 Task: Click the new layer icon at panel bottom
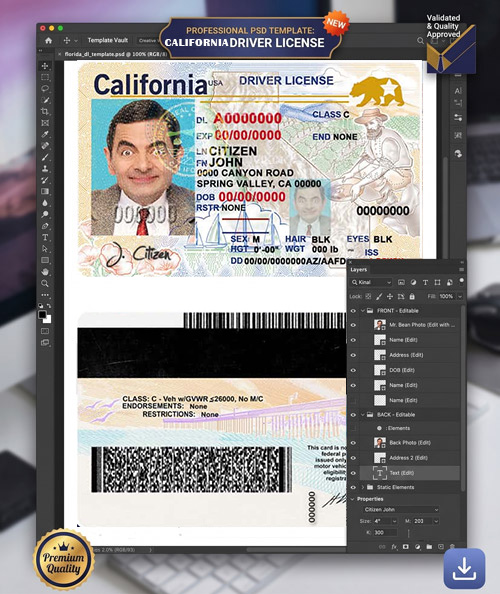point(441,547)
